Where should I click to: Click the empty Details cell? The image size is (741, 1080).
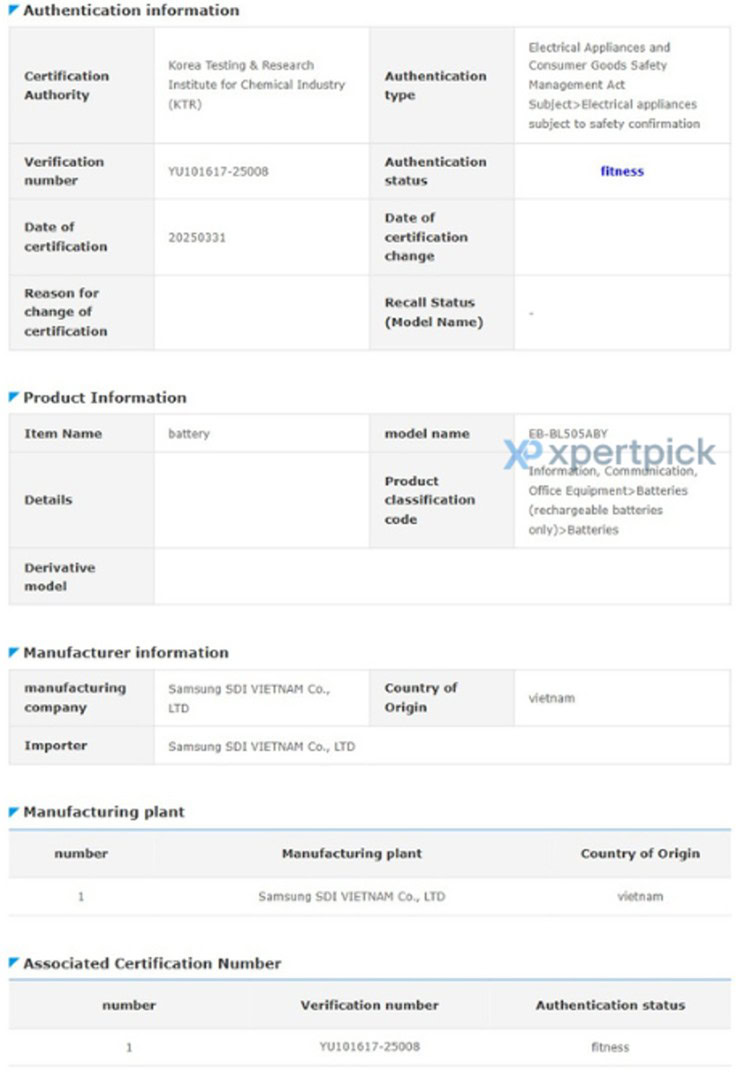[261, 500]
